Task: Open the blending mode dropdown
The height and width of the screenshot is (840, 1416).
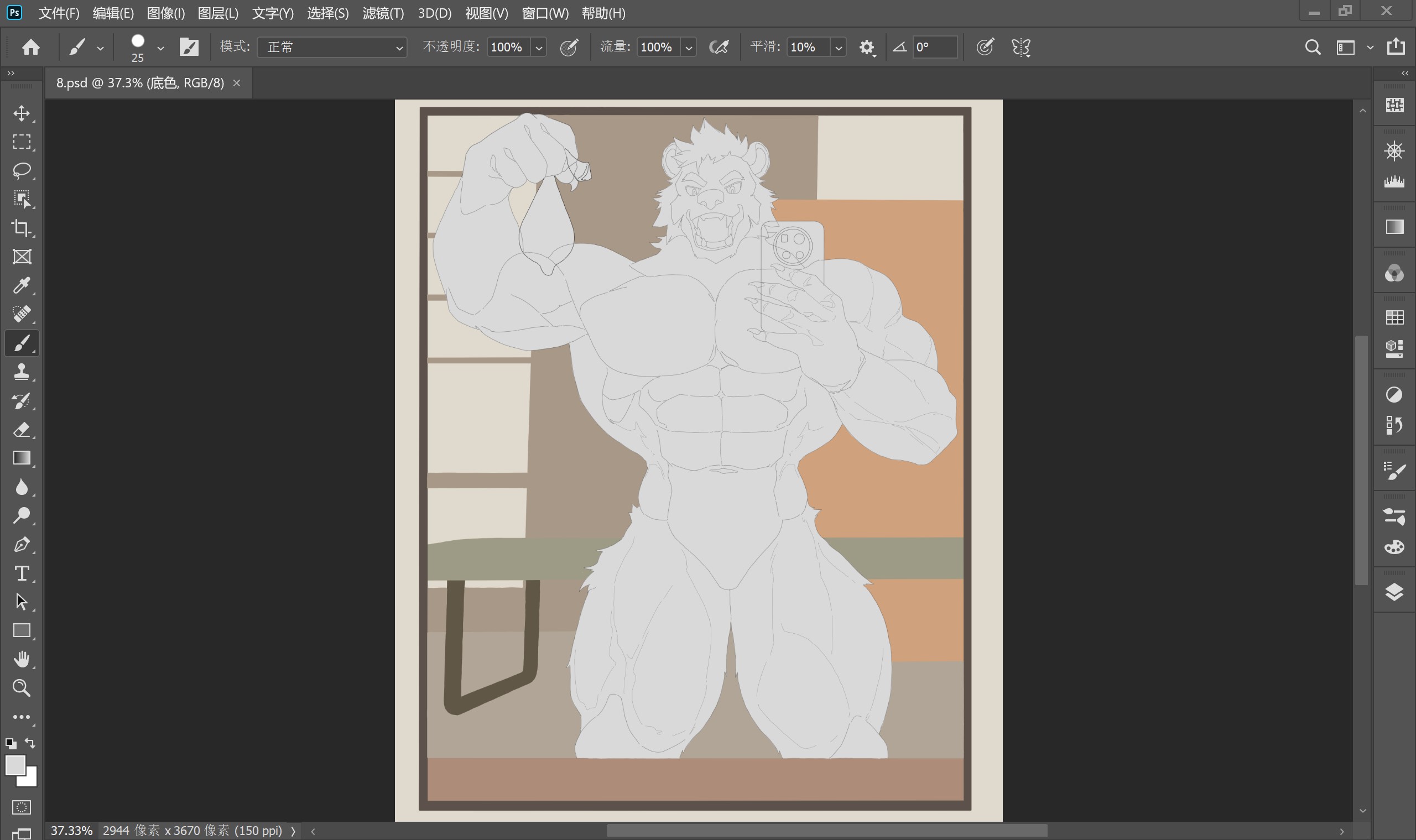Action: coord(332,47)
